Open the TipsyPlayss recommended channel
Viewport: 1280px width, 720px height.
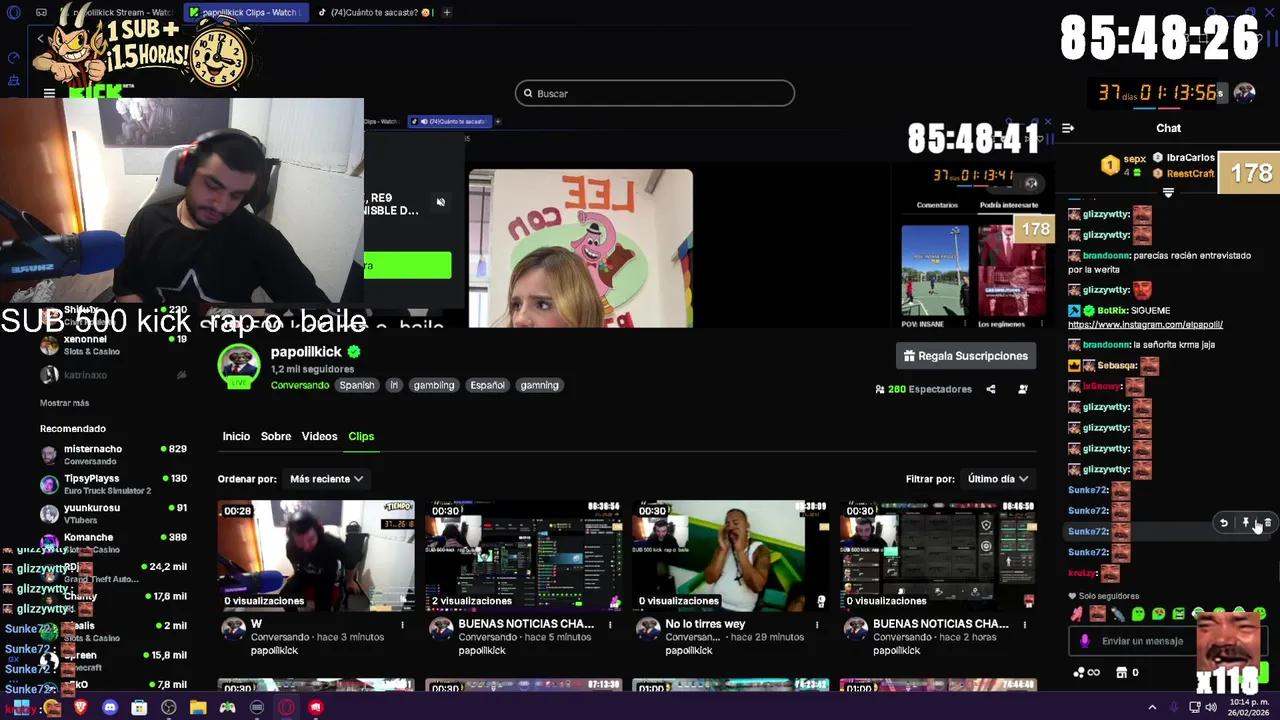[113, 484]
